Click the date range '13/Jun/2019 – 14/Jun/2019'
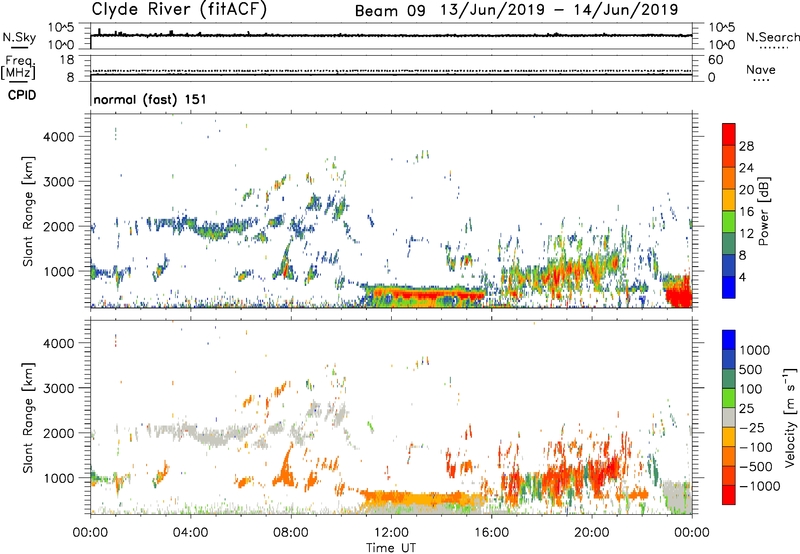 (559, 10)
